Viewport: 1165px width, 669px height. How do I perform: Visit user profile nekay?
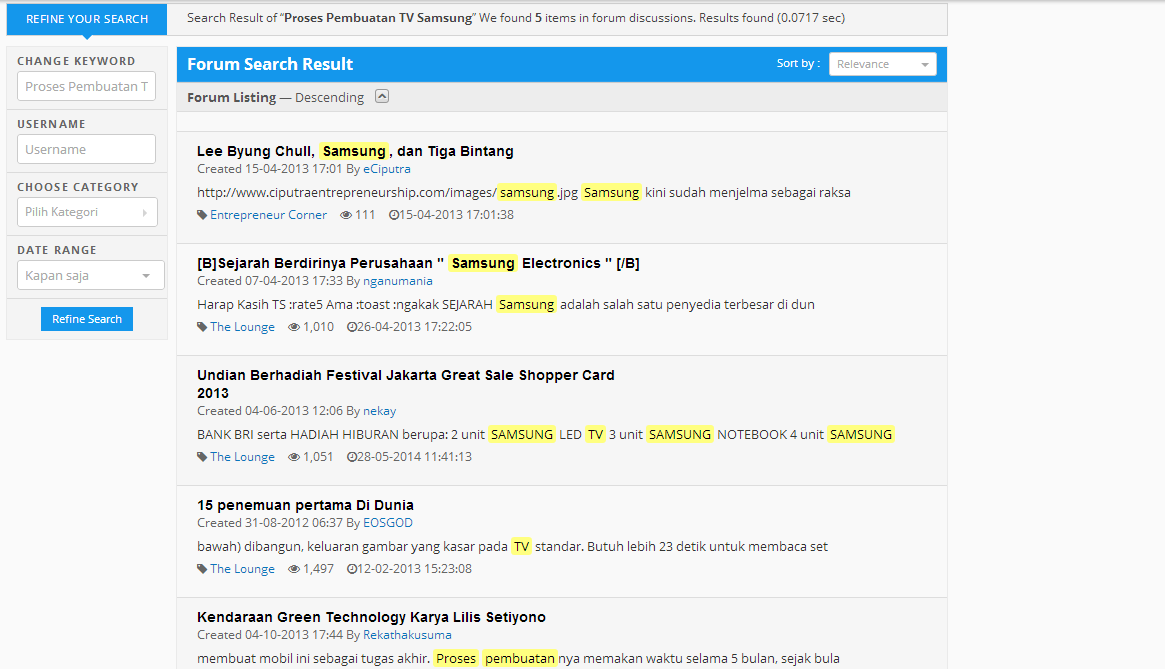coord(379,411)
